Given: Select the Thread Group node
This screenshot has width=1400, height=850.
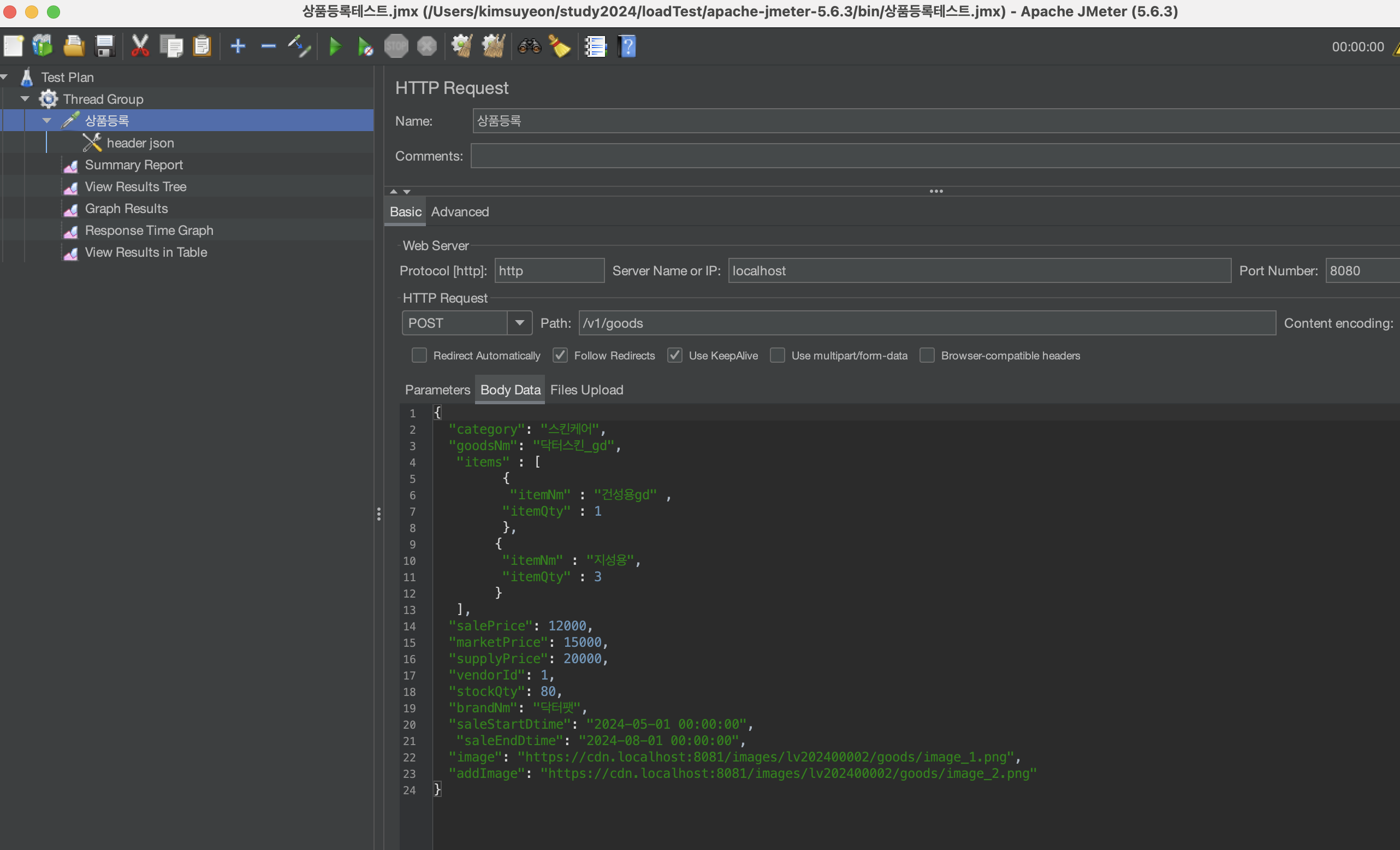Looking at the screenshot, I should pos(103,99).
